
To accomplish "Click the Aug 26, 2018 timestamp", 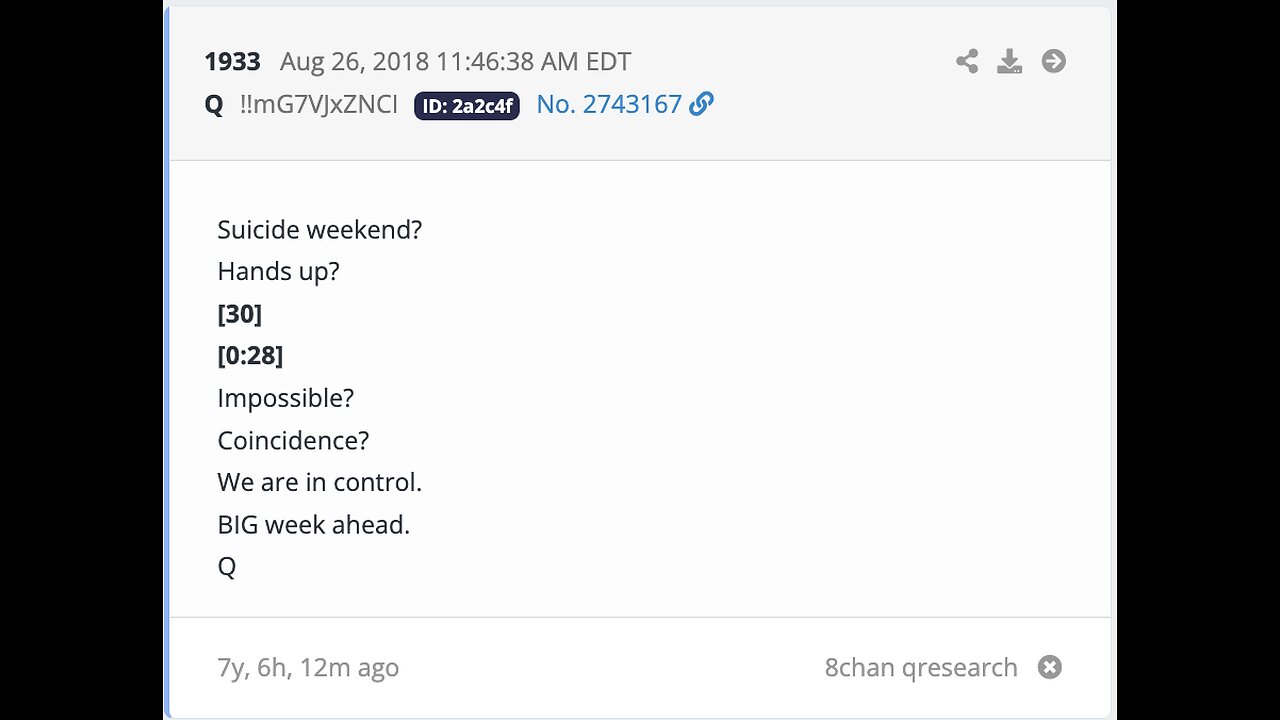I will click(455, 62).
